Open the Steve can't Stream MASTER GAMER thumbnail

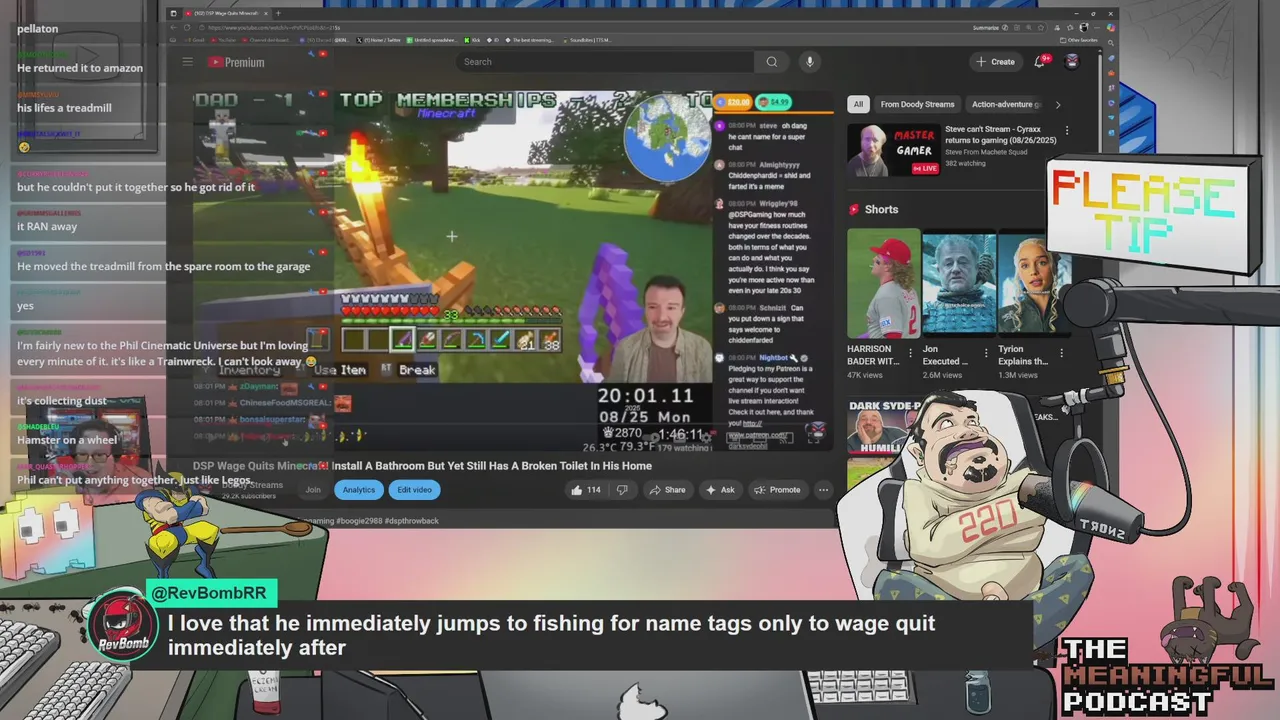click(893, 149)
